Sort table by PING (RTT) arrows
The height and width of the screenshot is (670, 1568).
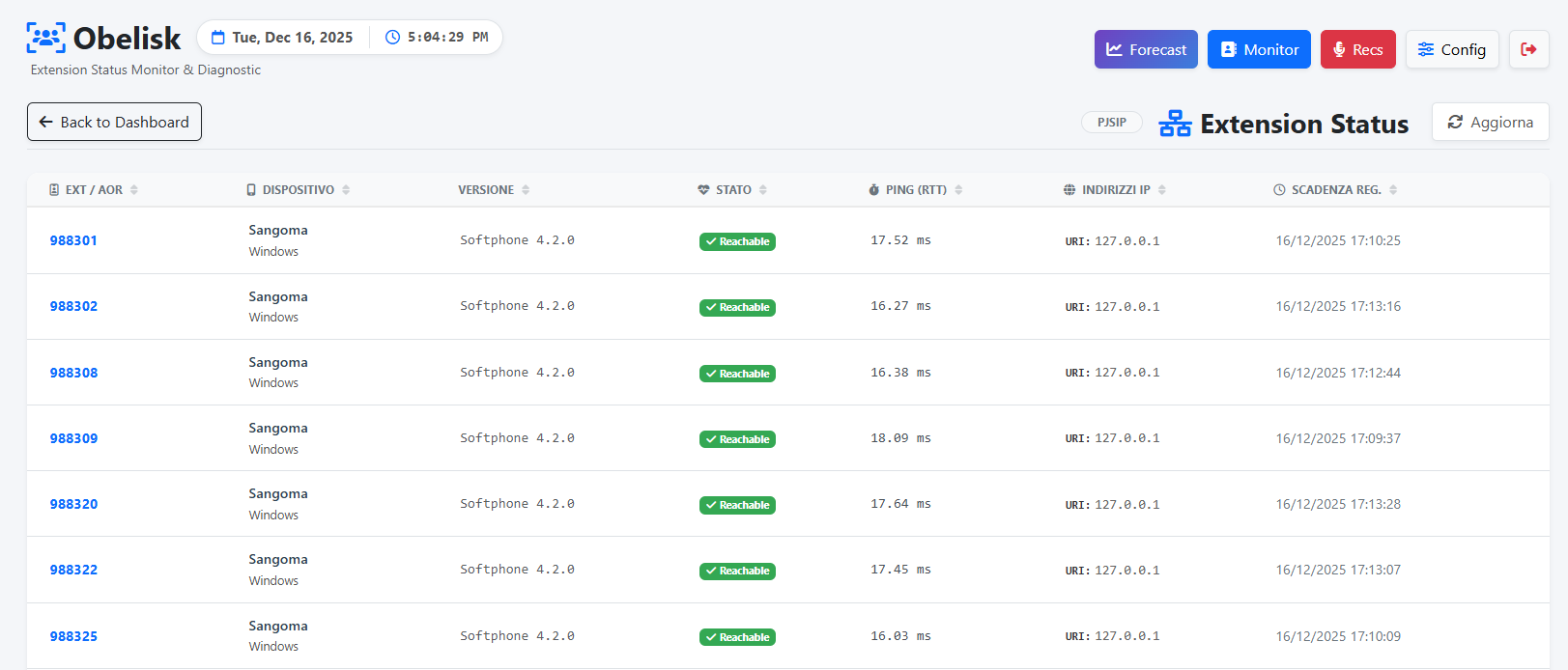point(958,190)
